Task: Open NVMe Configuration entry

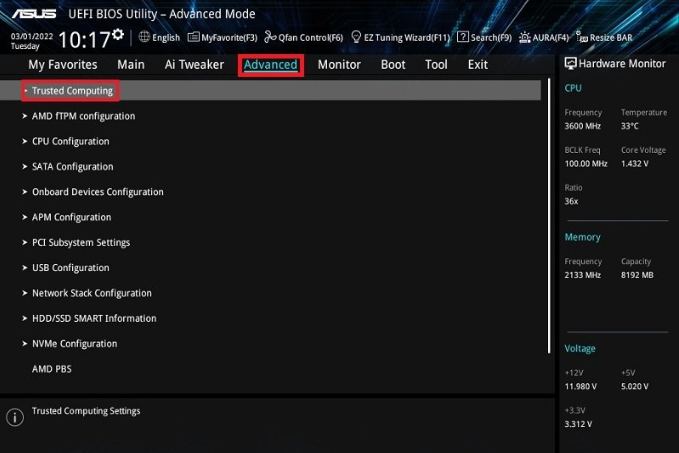Action: click(x=74, y=343)
